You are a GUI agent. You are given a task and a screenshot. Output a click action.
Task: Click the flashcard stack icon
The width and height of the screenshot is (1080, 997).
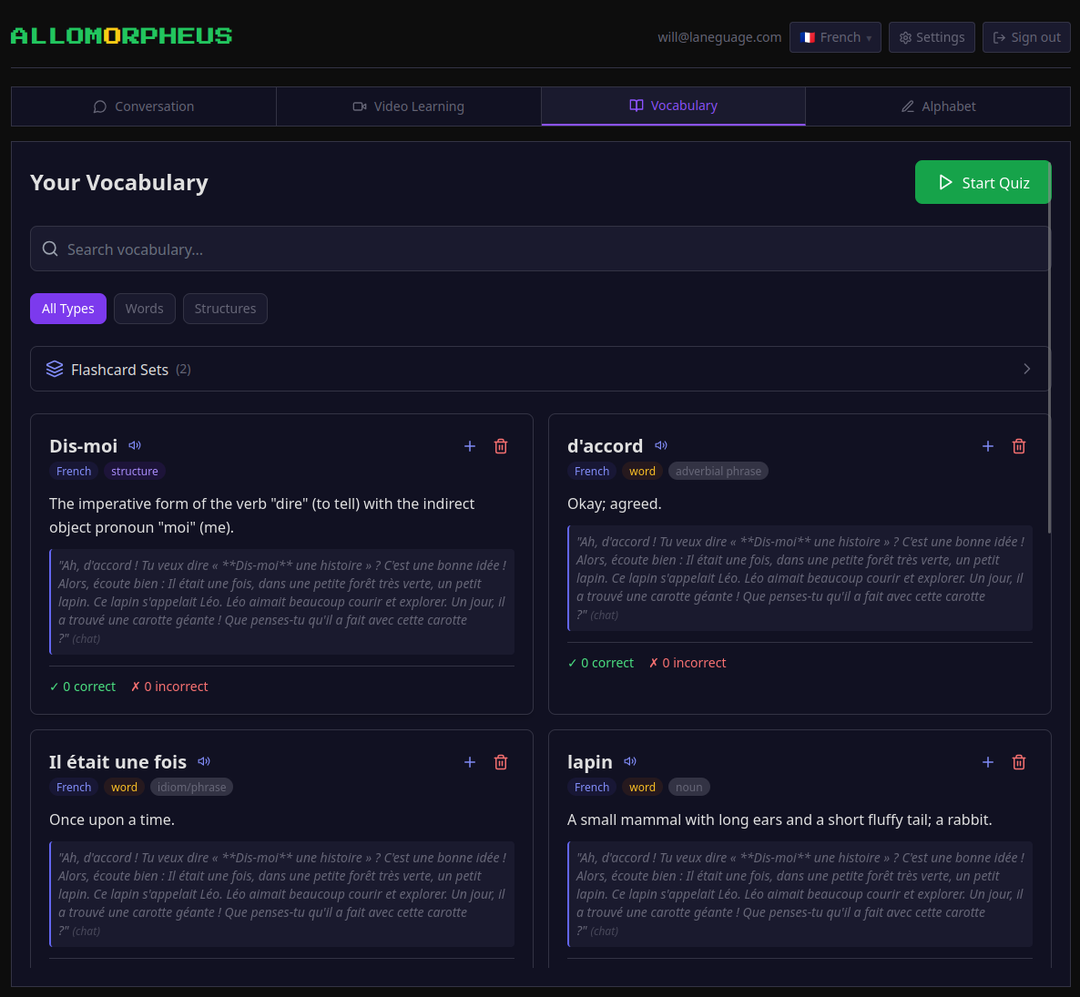coord(53,369)
